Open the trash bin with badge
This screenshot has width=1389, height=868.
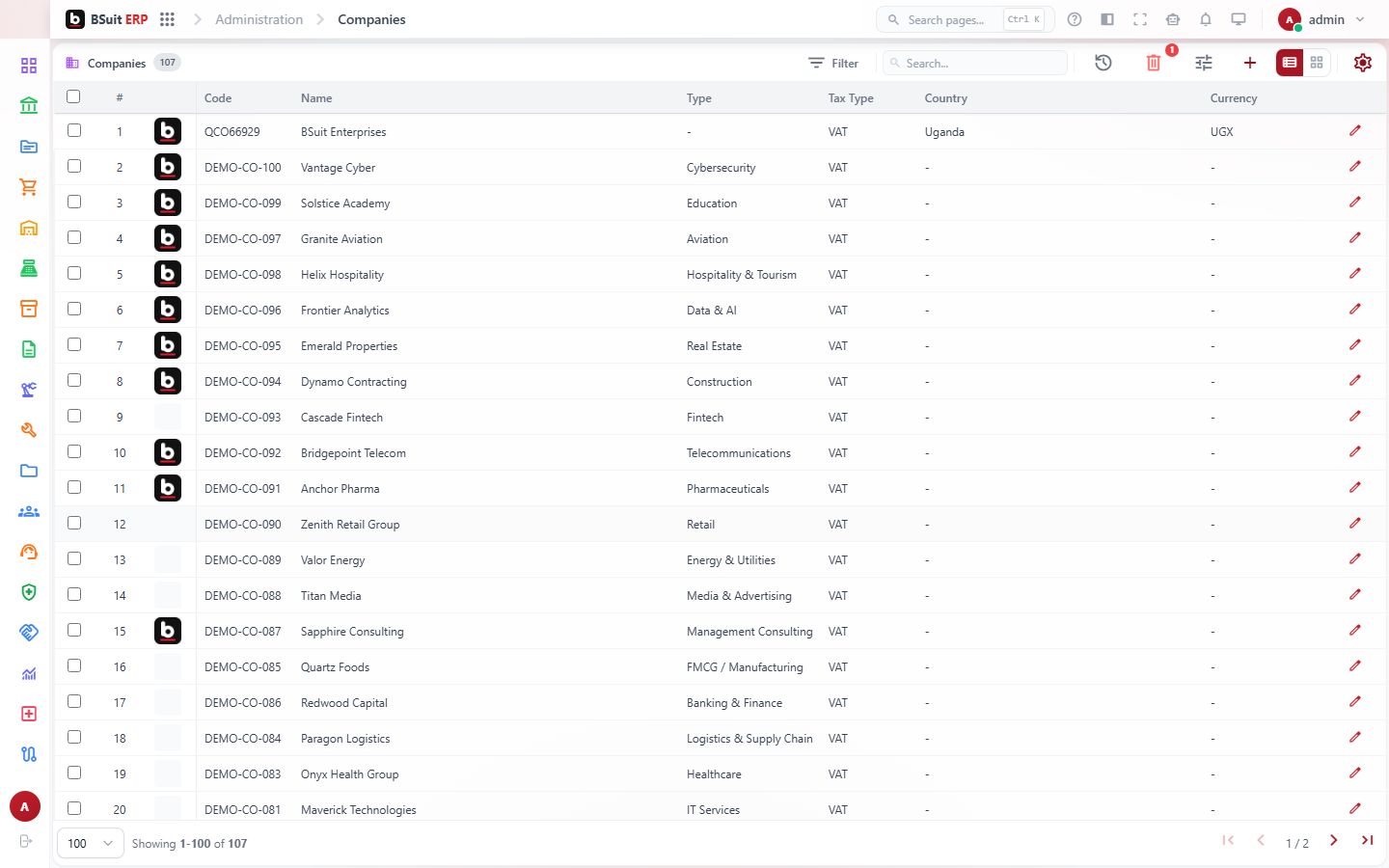pos(1154,63)
